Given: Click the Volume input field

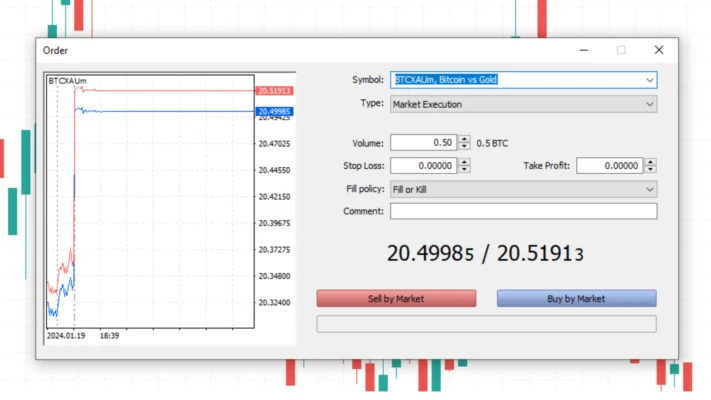Looking at the screenshot, I should pyautogui.click(x=423, y=143).
